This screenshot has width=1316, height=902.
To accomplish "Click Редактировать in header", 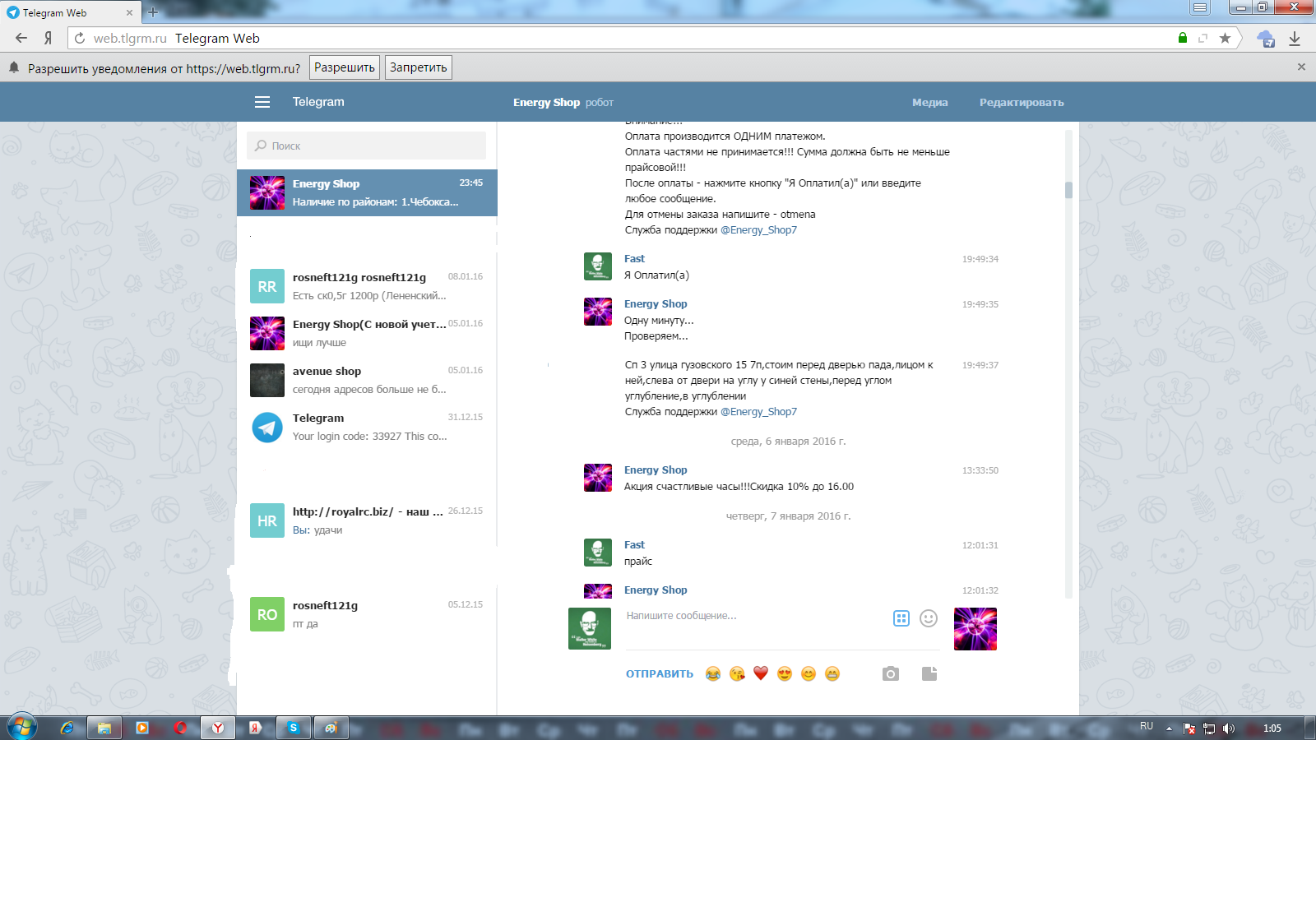I will tap(1022, 103).
